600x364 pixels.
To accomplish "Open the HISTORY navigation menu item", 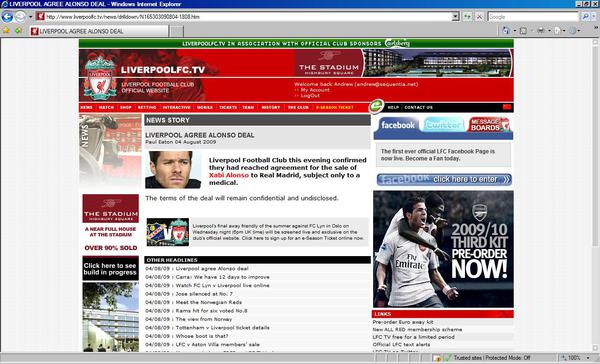I will pos(271,108).
